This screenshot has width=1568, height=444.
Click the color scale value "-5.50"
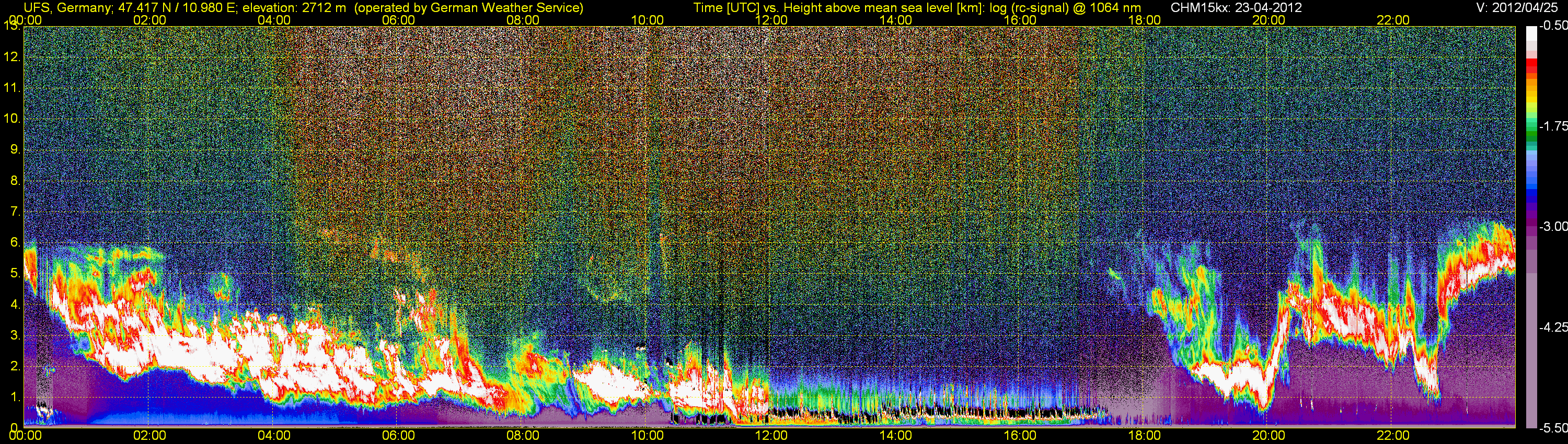coord(1553,428)
